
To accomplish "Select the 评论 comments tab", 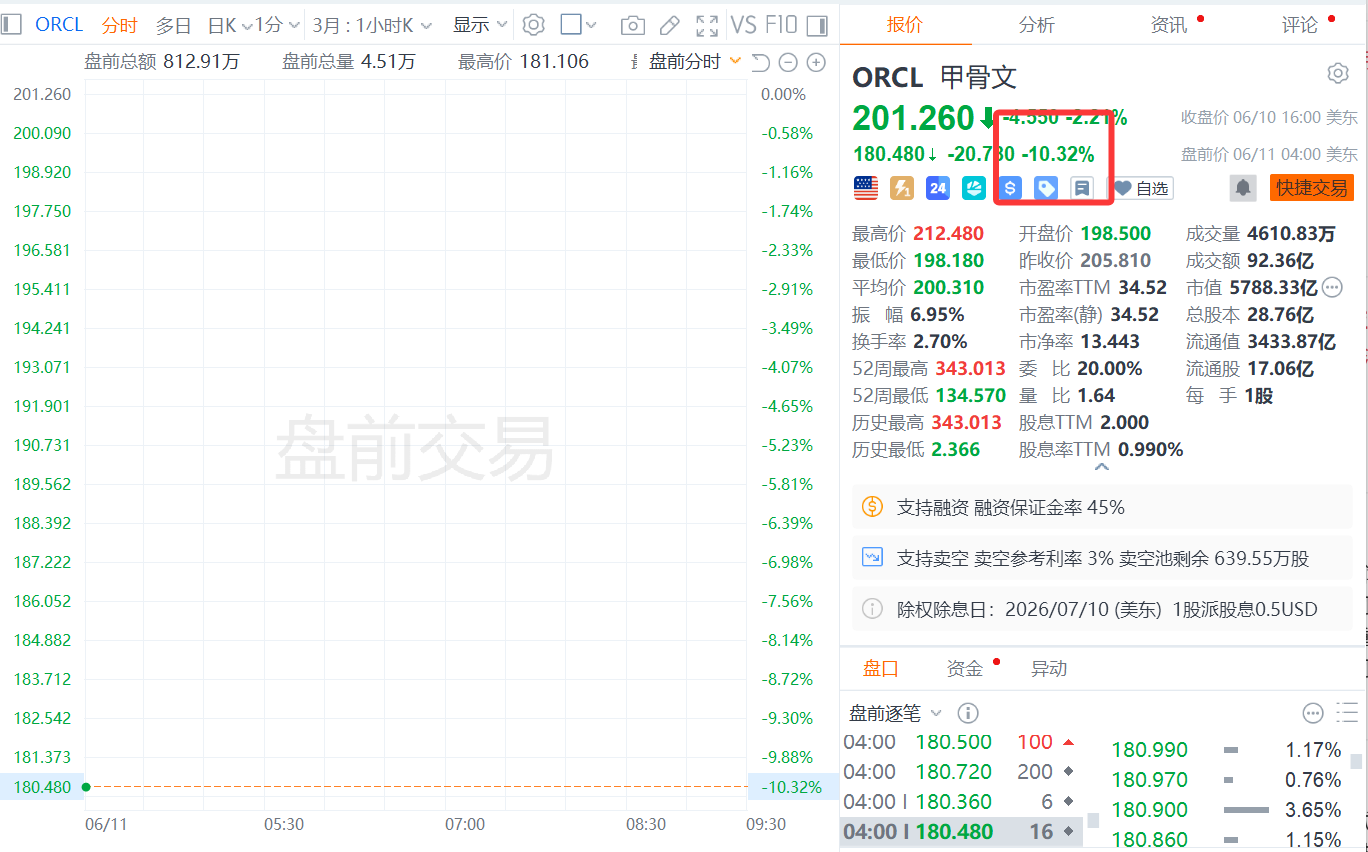I will (1300, 24).
